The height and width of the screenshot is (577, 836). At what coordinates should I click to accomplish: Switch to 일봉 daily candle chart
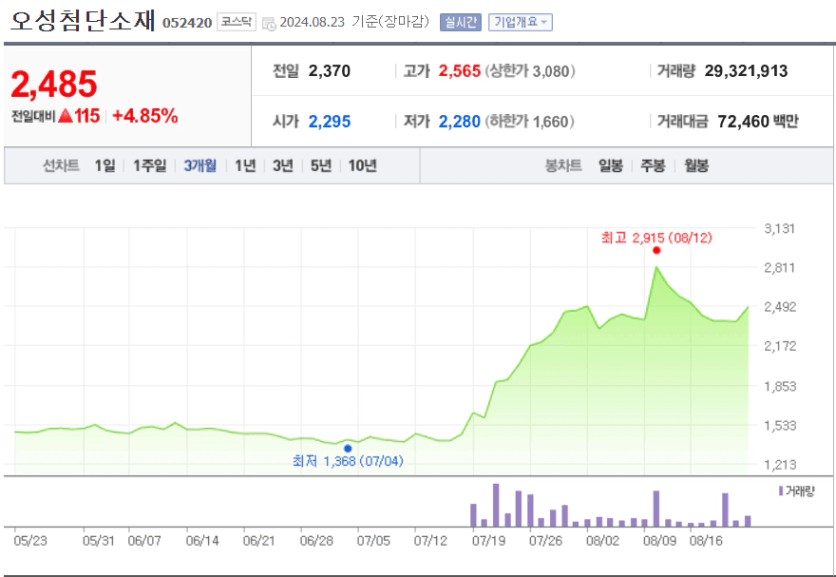pyautogui.click(x=610, y=166)
